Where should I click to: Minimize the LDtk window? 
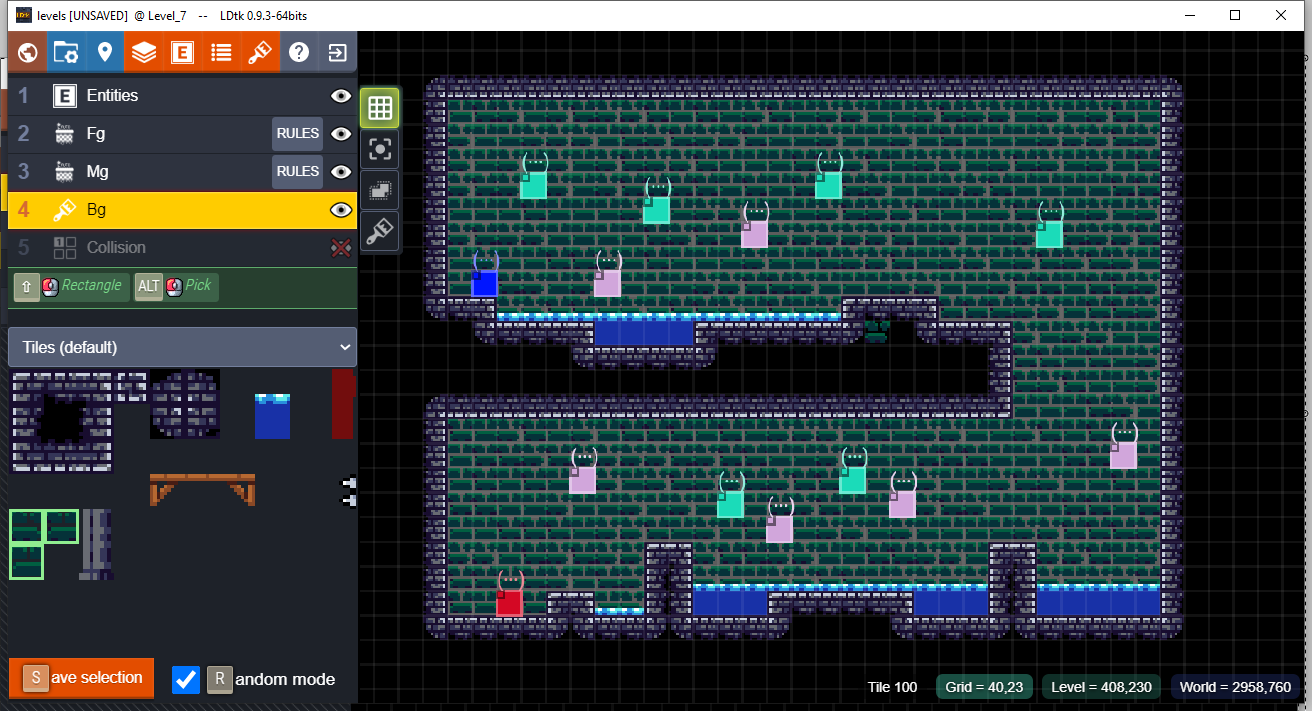1190,15
